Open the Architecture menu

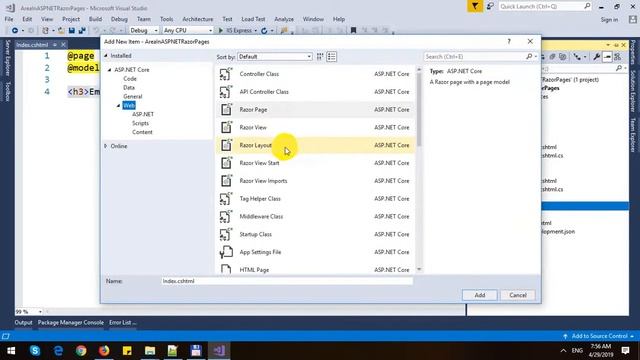198,19
